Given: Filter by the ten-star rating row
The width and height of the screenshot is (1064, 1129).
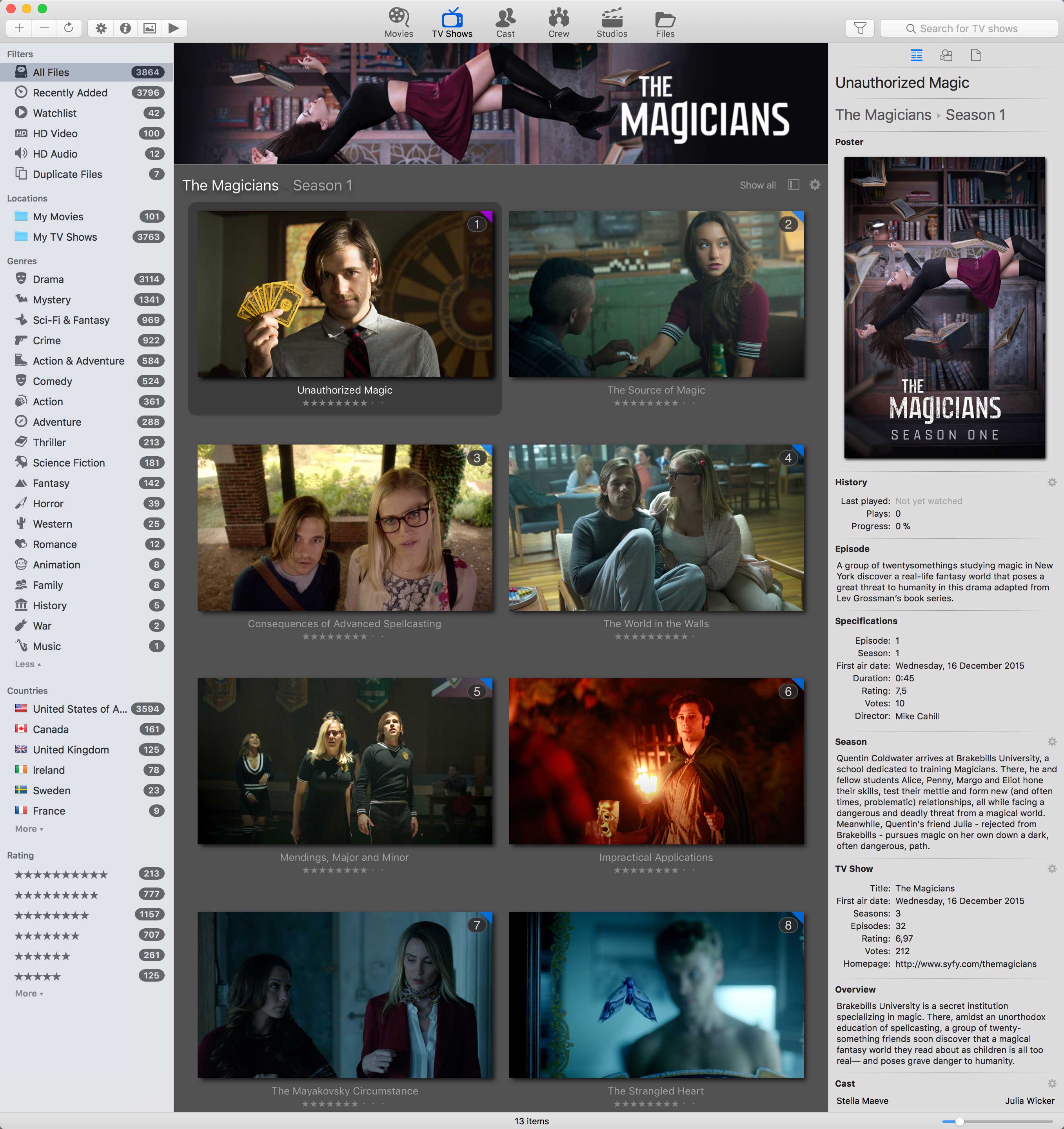Looking at the screenshot, I should 87,874.
